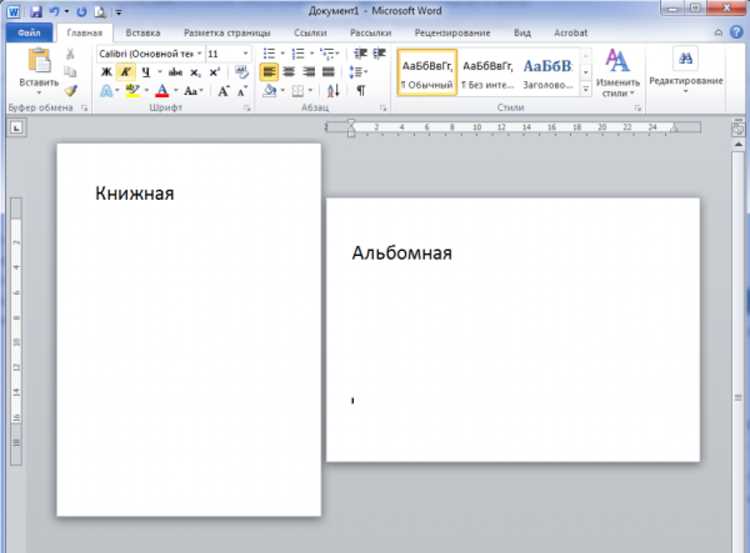The width and height of the screenshot is (750, 553).
Task: Apply yellow text highlight color
Action: [132, 90]
